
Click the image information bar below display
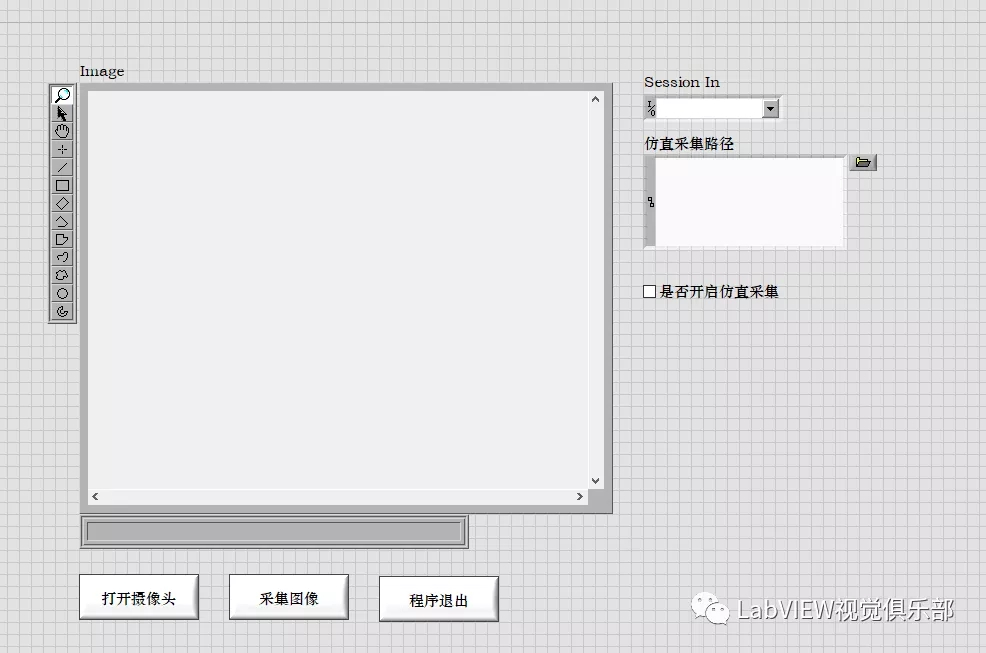tap(274, 532)
